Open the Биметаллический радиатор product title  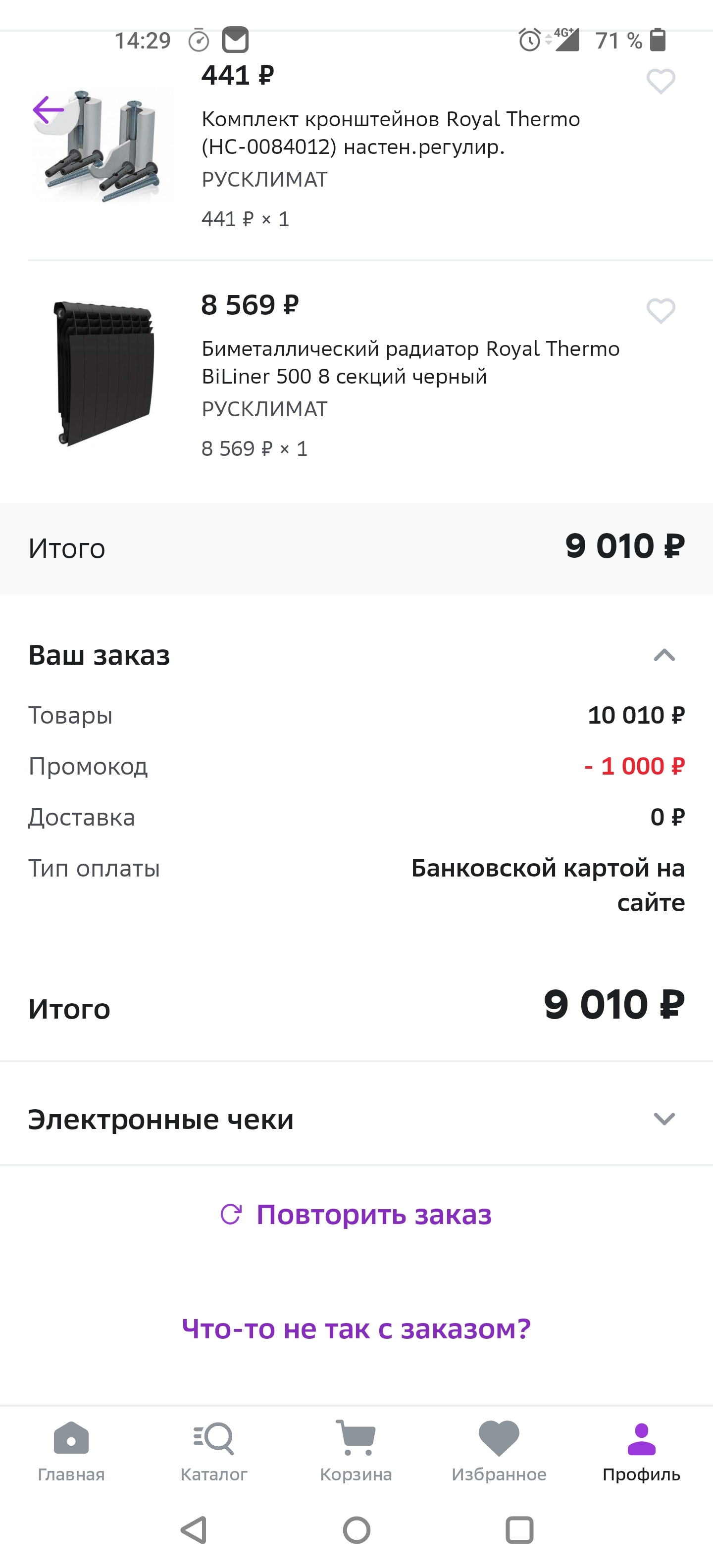(x=410, y=363)
